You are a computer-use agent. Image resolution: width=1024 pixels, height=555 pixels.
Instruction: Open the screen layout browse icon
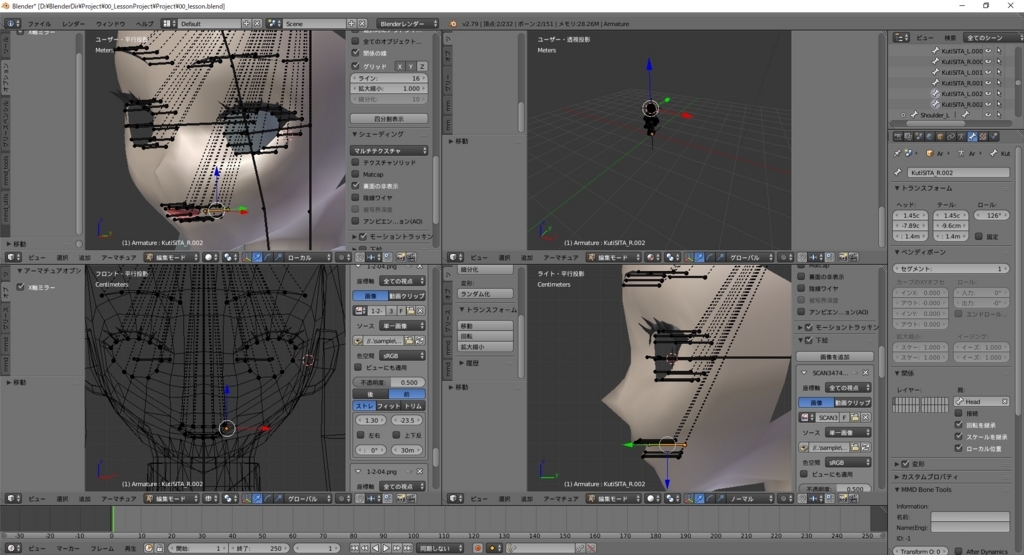click(x=169, y=24)
